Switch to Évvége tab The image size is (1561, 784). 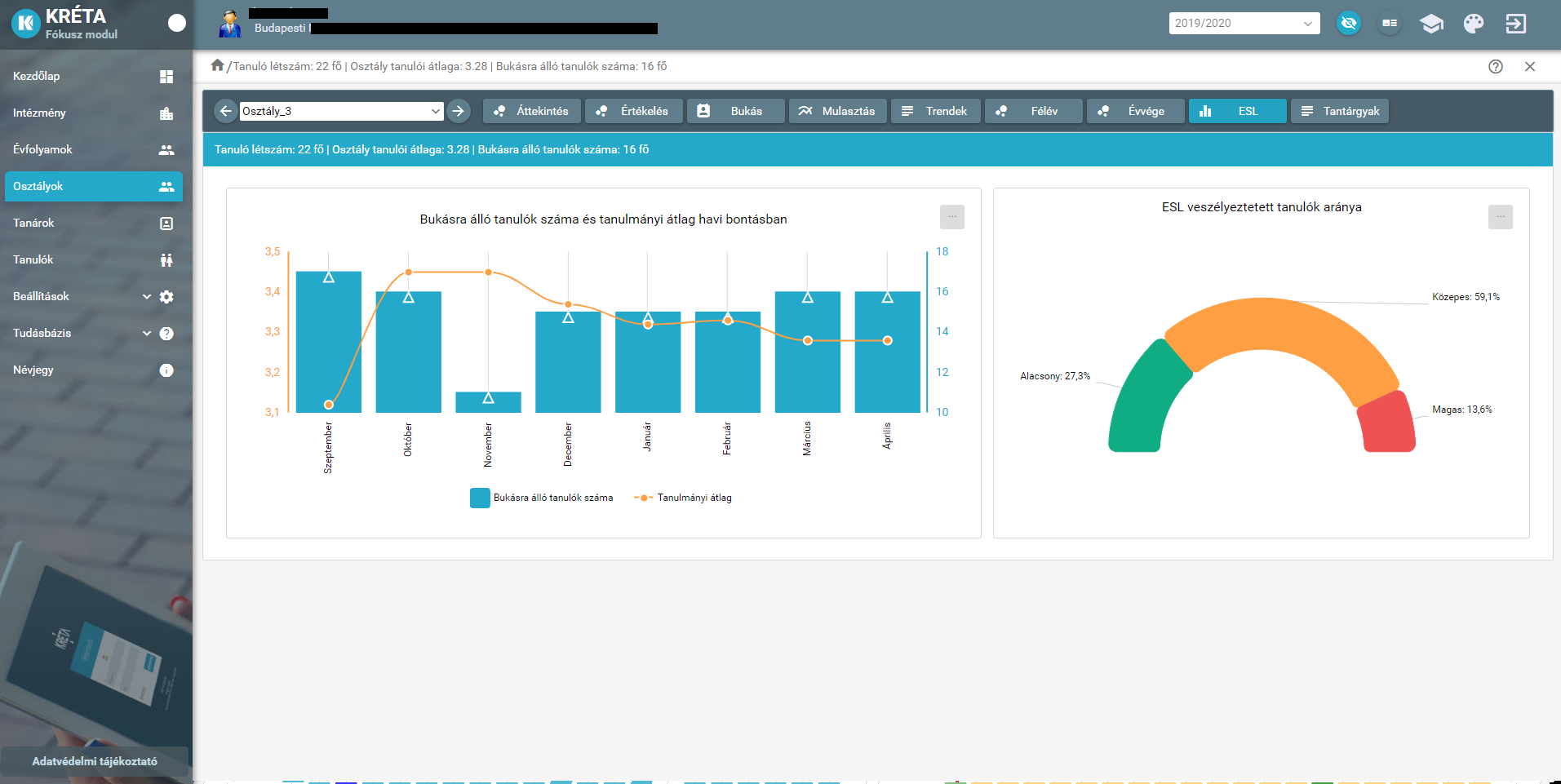click(1136, 111)
